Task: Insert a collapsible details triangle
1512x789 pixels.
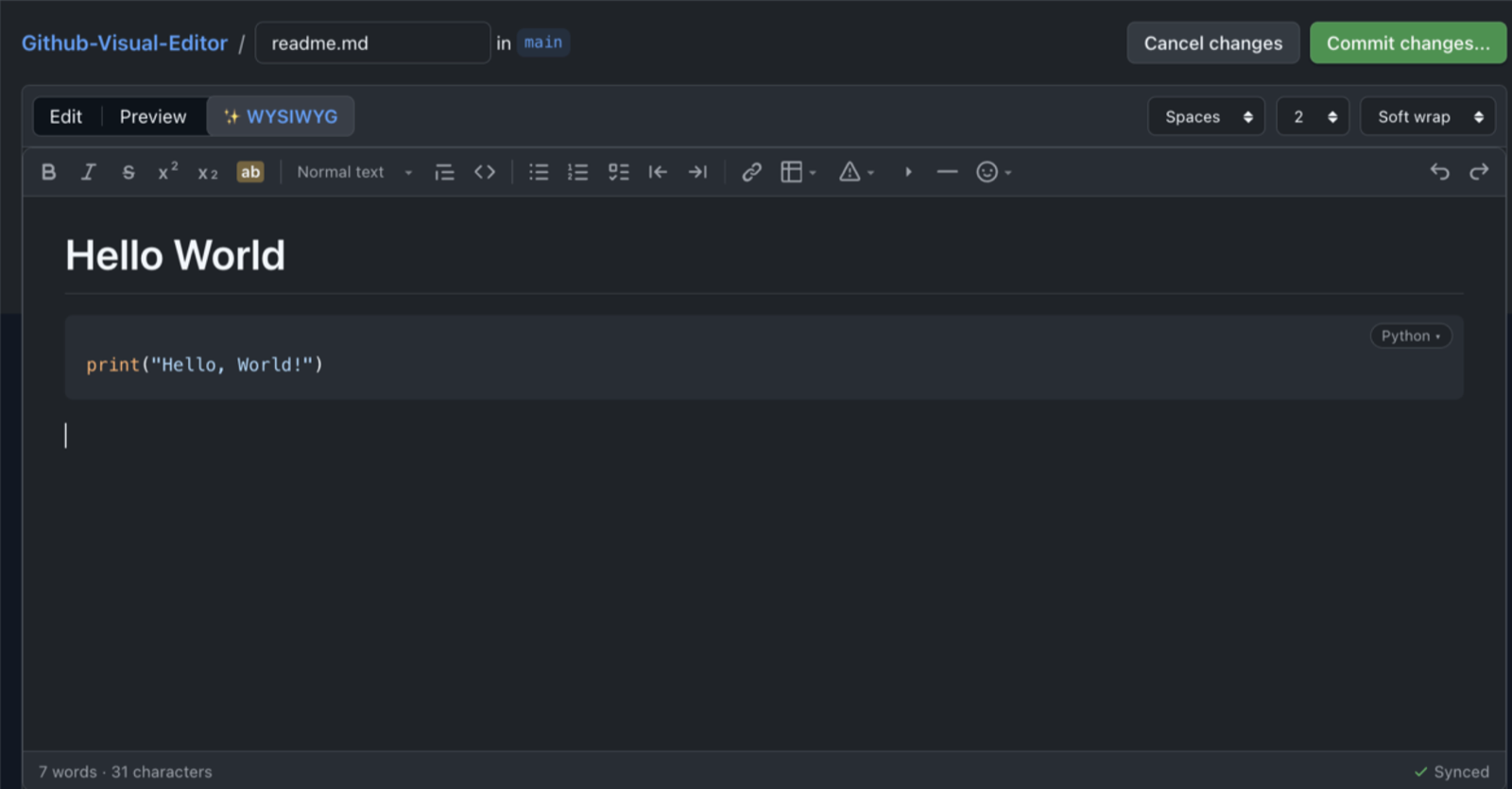Action: [x=908, y=172]
